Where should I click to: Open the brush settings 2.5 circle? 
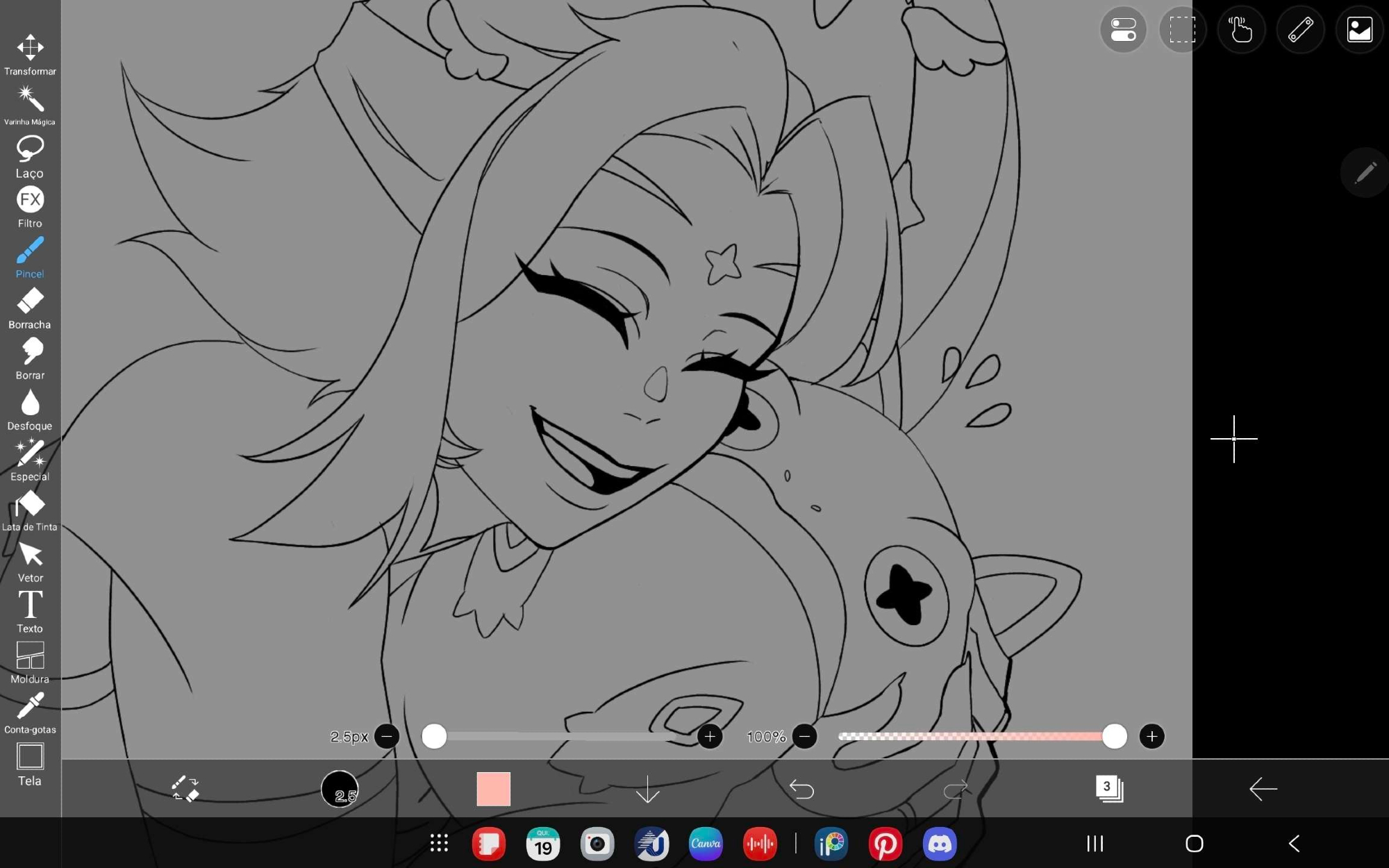[340, 789]
